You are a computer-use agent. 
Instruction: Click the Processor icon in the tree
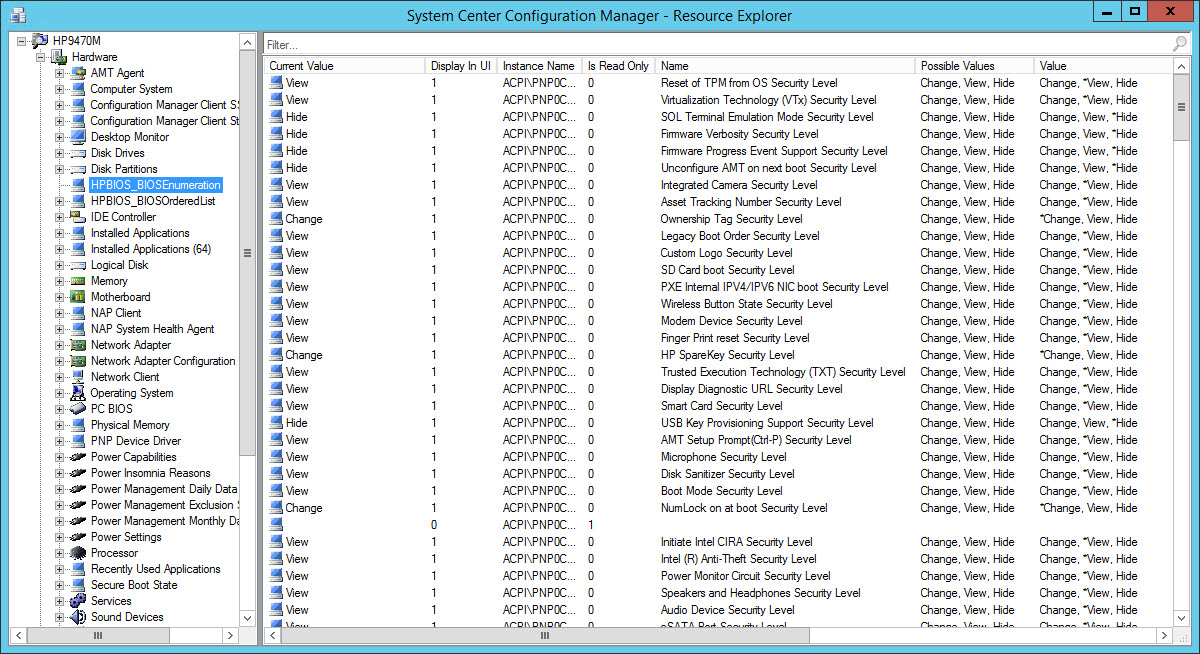point(78,553)
